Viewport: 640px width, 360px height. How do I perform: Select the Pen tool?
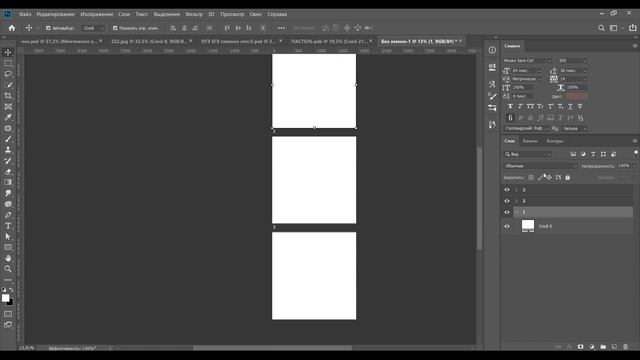click(8, 215)
